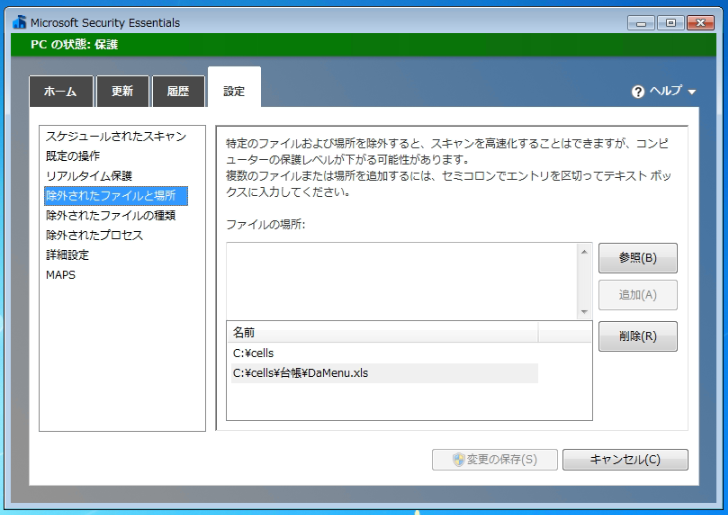Click the text box scrollbar down arrow
Image resolution: width=728 pixels, height=515 pixels.
[x=584, y=311]
